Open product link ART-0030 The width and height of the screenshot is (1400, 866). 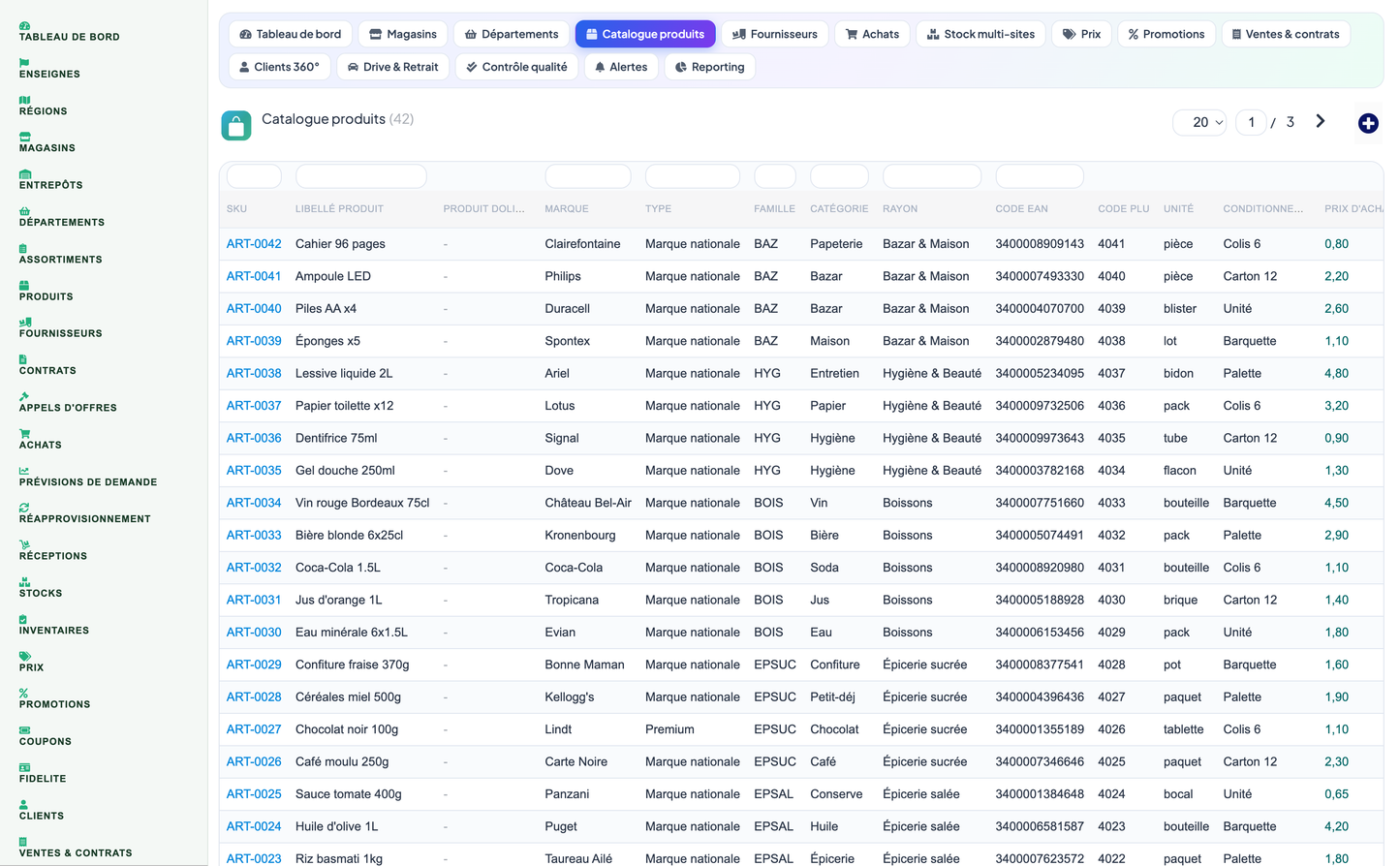pos(254,633)
